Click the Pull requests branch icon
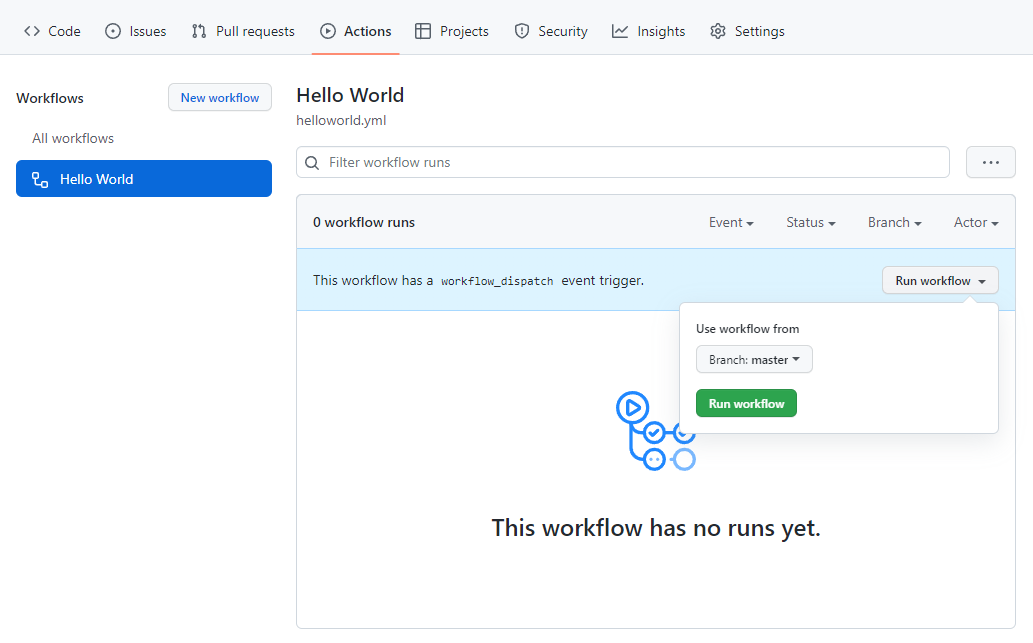1033x643 pixels. (199, 31)
